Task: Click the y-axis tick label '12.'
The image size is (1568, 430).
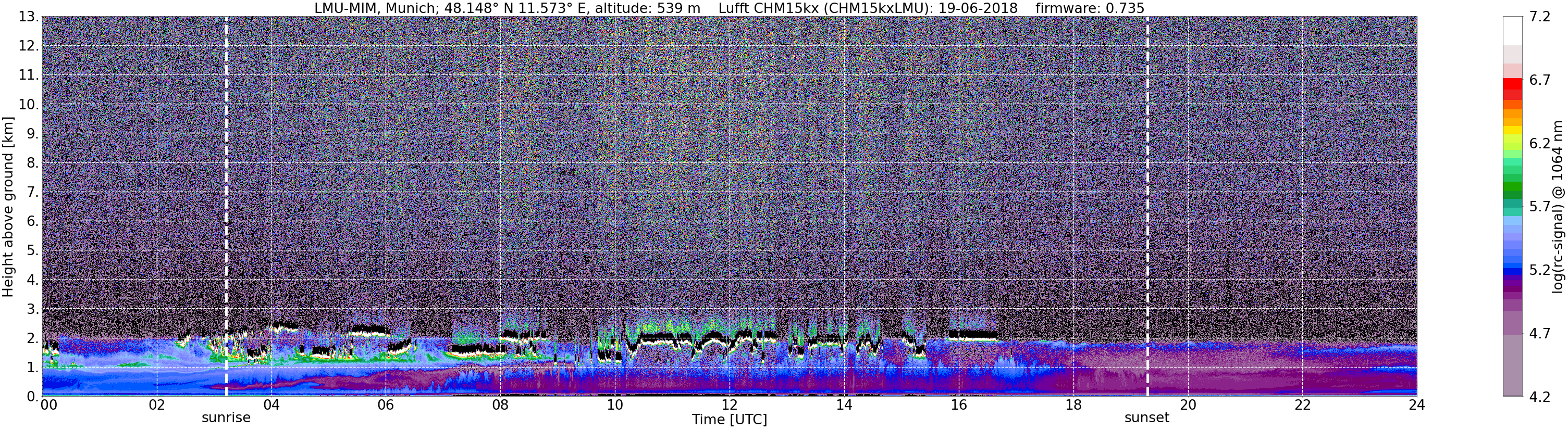Action: (29, 46)
